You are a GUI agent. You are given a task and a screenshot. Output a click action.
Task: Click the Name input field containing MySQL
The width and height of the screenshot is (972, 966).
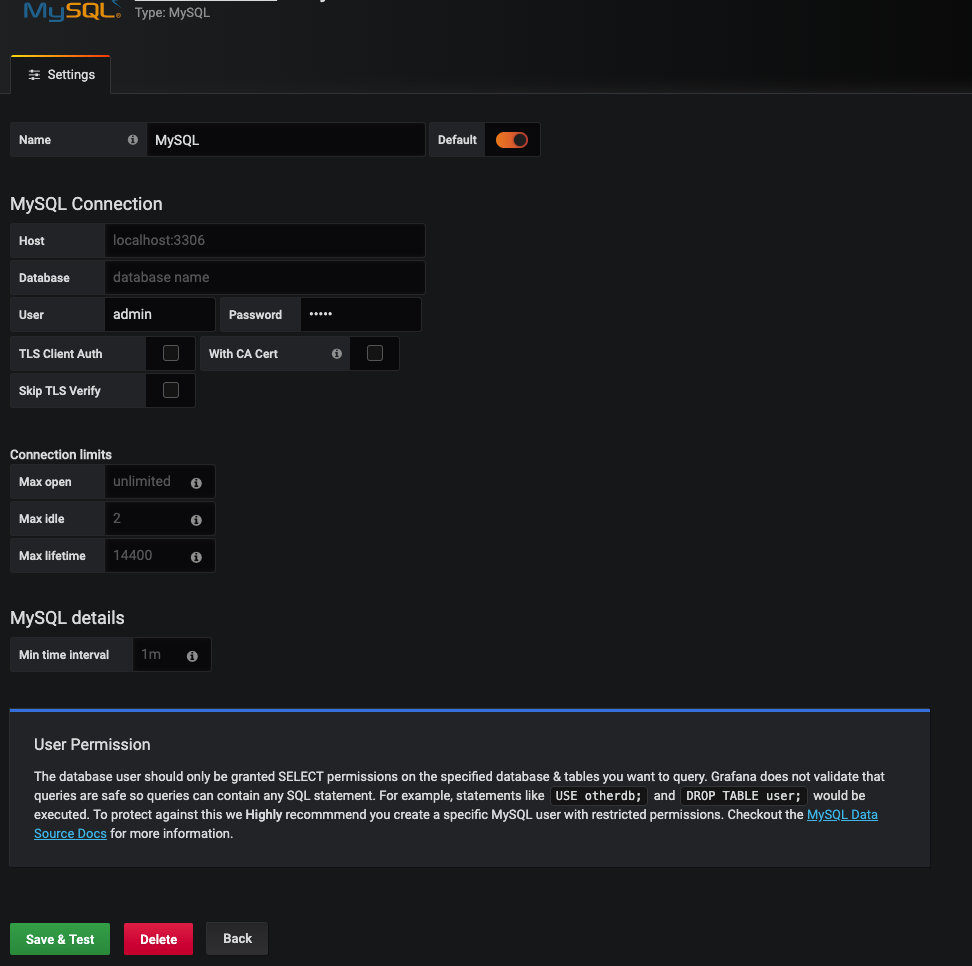286,140
